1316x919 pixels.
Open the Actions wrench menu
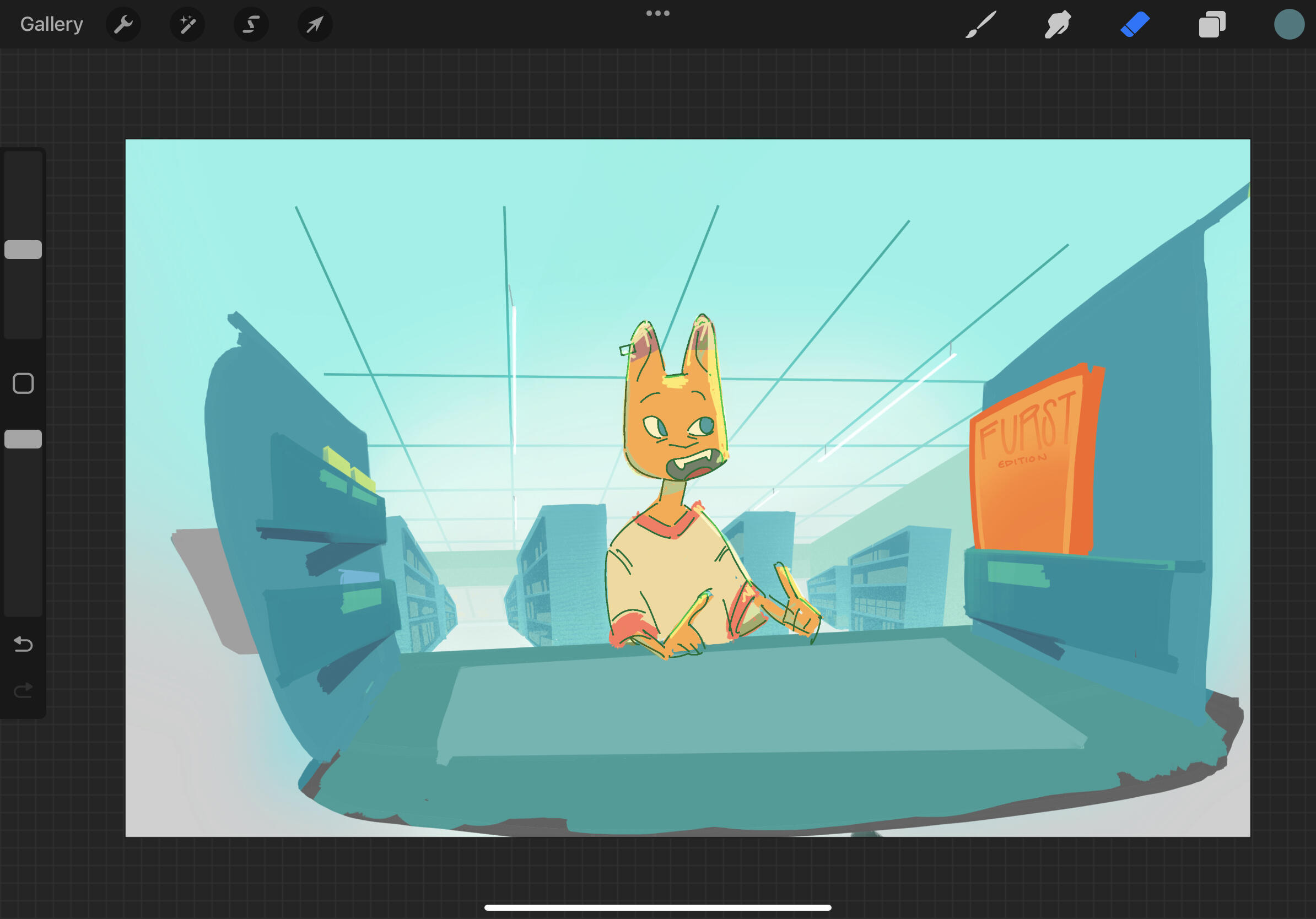[123, 24]
